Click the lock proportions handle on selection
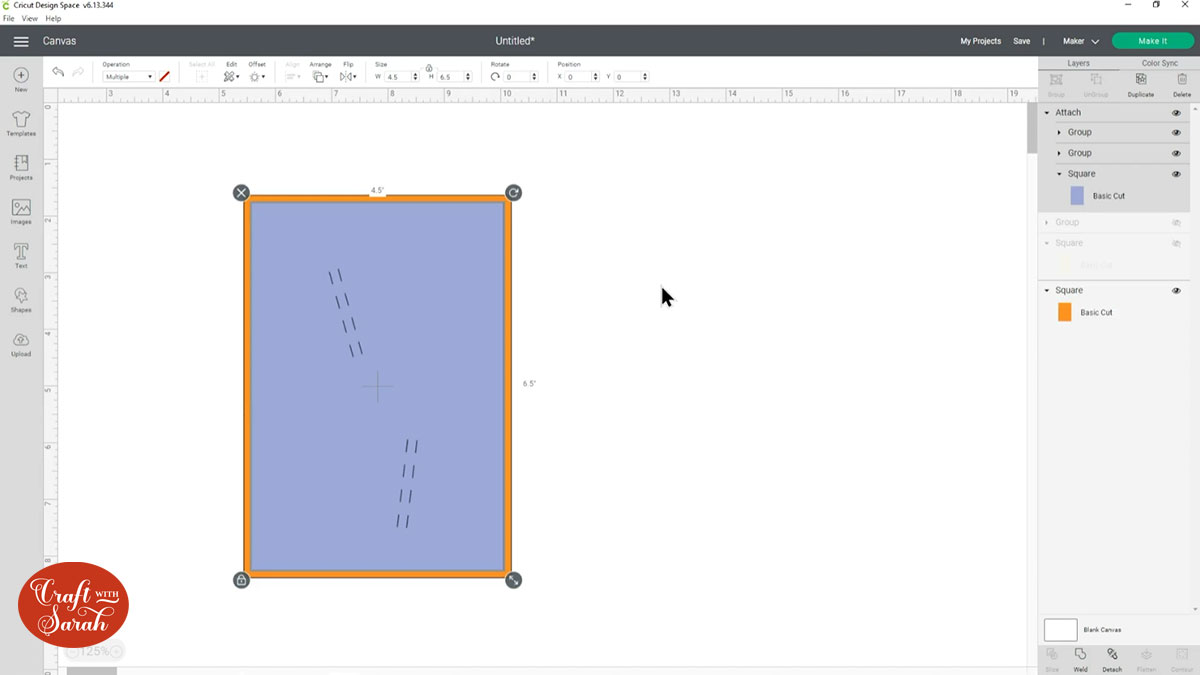This screenshot has height=675, width=1200. point(241,580)
